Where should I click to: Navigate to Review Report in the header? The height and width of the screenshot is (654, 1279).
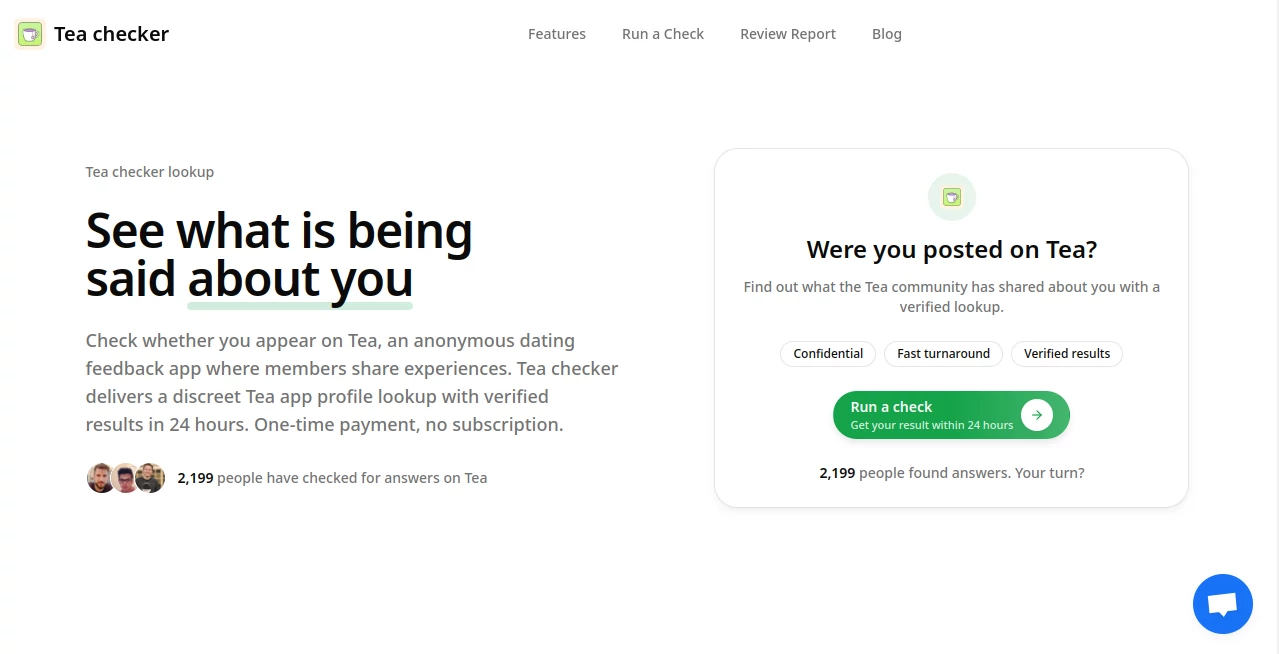tap(787, 33)
